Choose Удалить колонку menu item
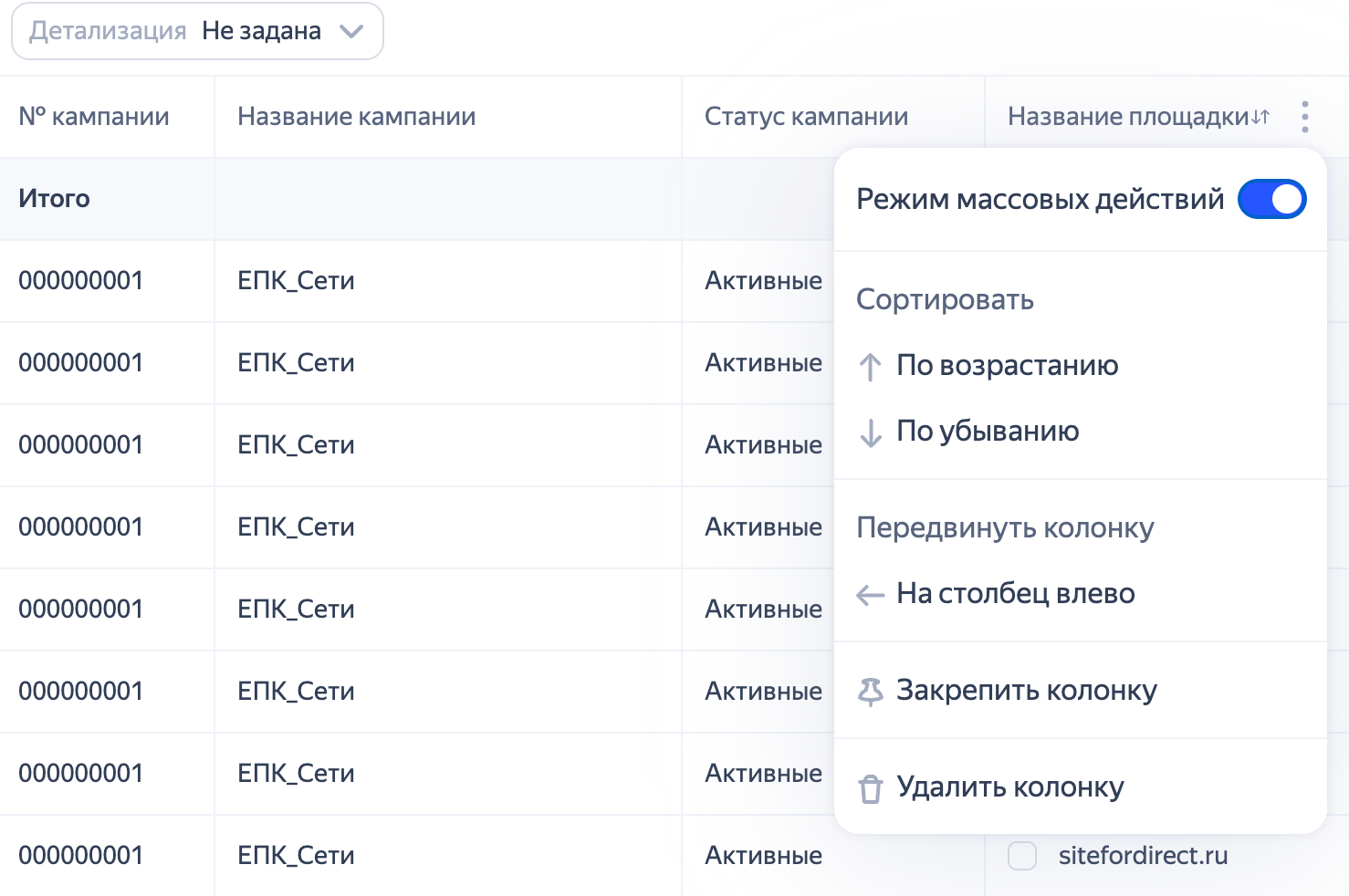Viewport: 1349px width, 896px height. coord(1009,787)
